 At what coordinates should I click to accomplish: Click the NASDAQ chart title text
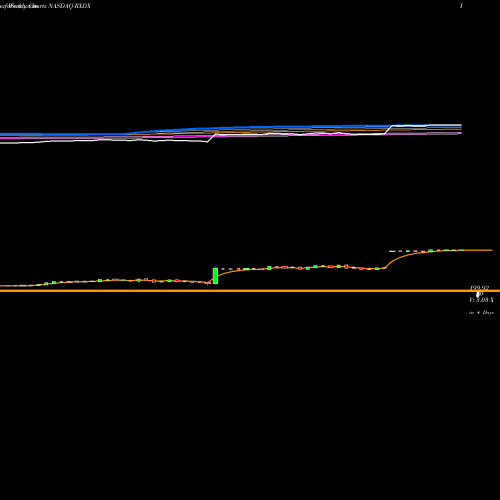pyautogui.click(x=45, y=6)
